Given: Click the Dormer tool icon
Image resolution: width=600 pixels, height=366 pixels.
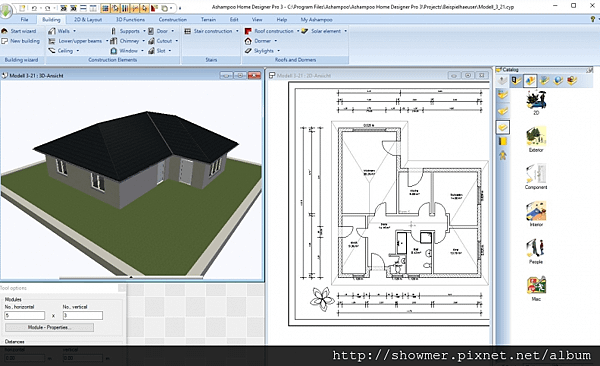Looking at the screenshot, I should pos(248,41).
